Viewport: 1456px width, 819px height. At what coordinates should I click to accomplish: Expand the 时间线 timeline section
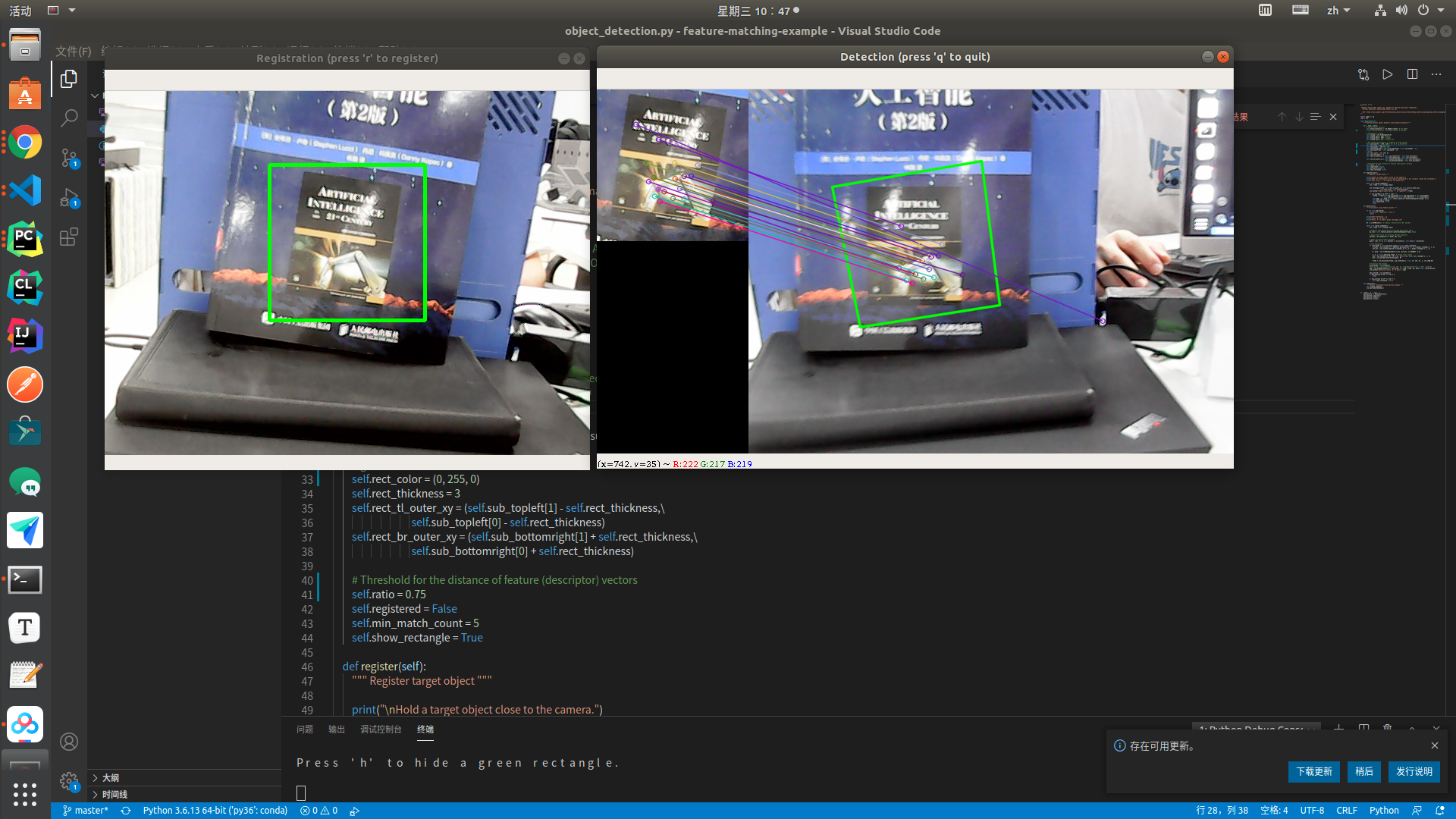(114, 795)
